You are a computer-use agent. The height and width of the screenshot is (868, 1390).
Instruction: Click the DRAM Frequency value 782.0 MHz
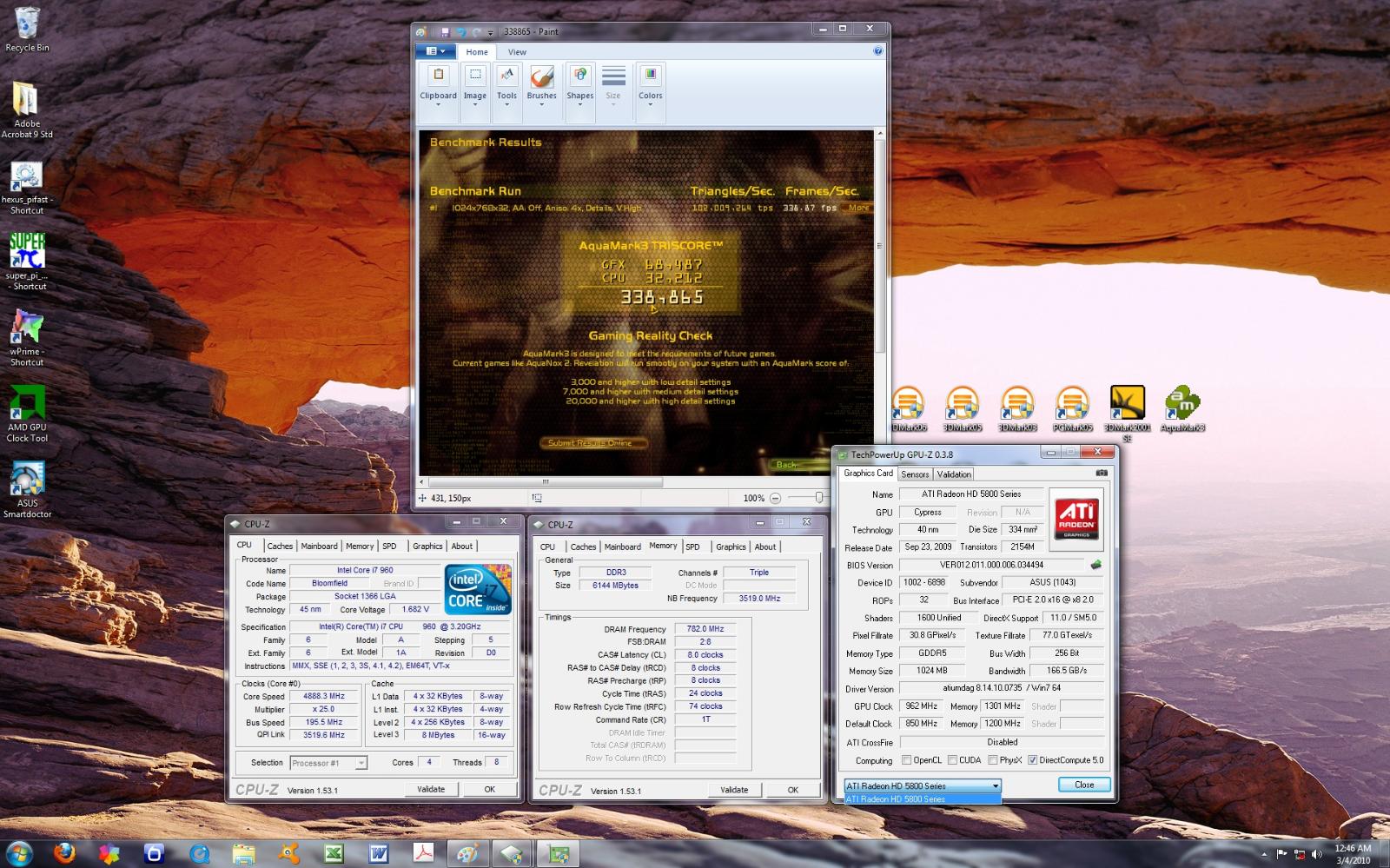pos(705,629)
